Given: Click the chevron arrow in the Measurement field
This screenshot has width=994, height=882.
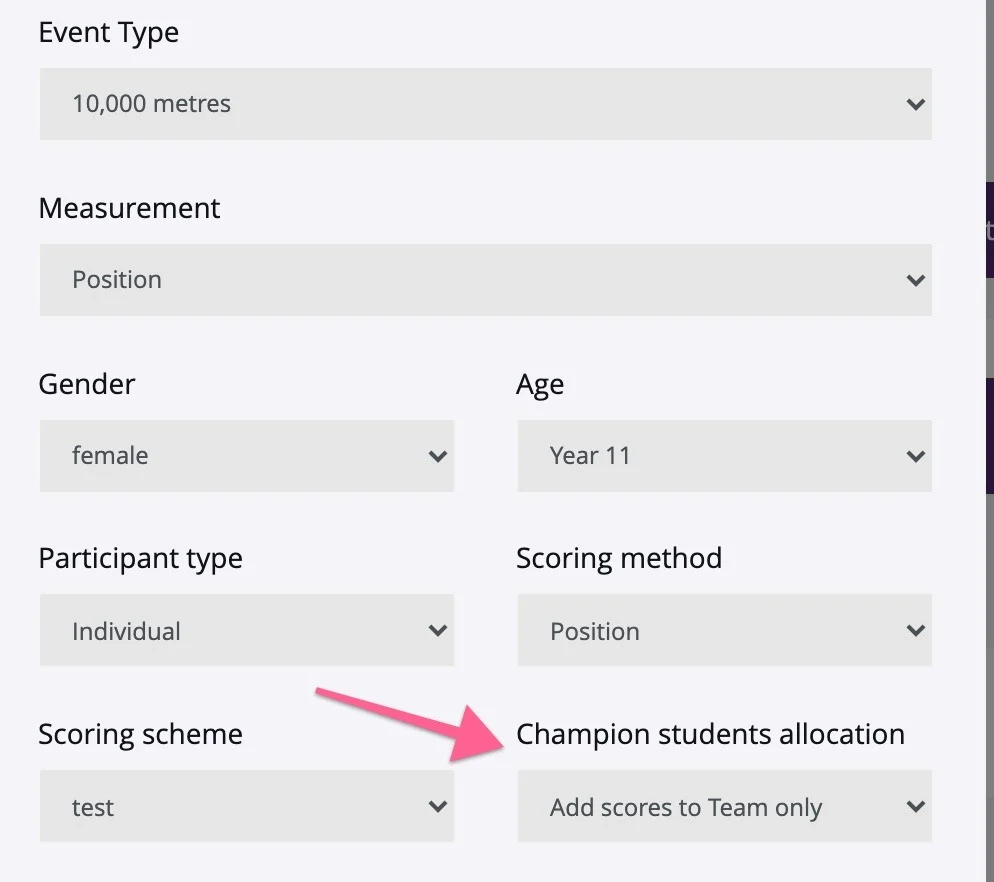Looking at the screenshot, I should [915, 280].
